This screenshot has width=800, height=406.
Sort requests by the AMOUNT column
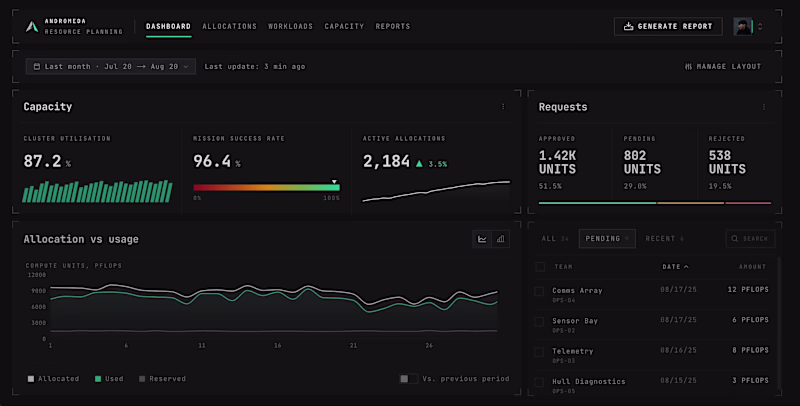tap(753, 267)
